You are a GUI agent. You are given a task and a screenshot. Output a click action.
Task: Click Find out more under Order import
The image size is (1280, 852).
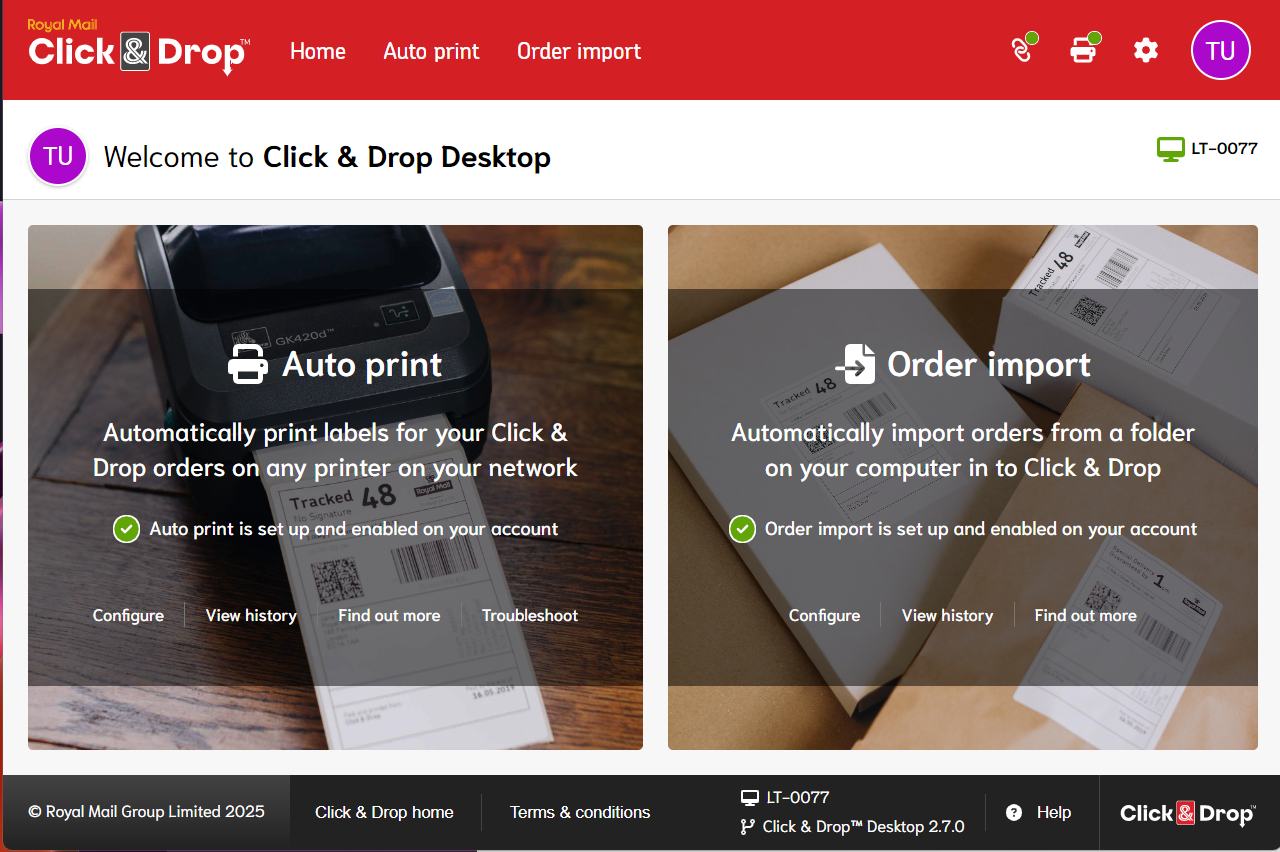pos(1085,615)
